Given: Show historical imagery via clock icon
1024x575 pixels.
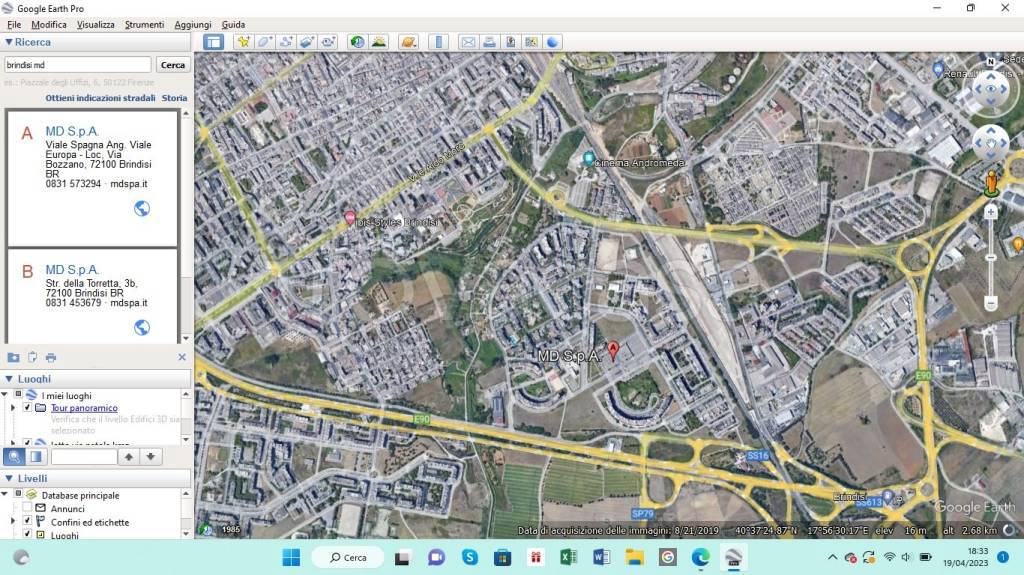Looking at the screenshot, I should coord(357,42).
